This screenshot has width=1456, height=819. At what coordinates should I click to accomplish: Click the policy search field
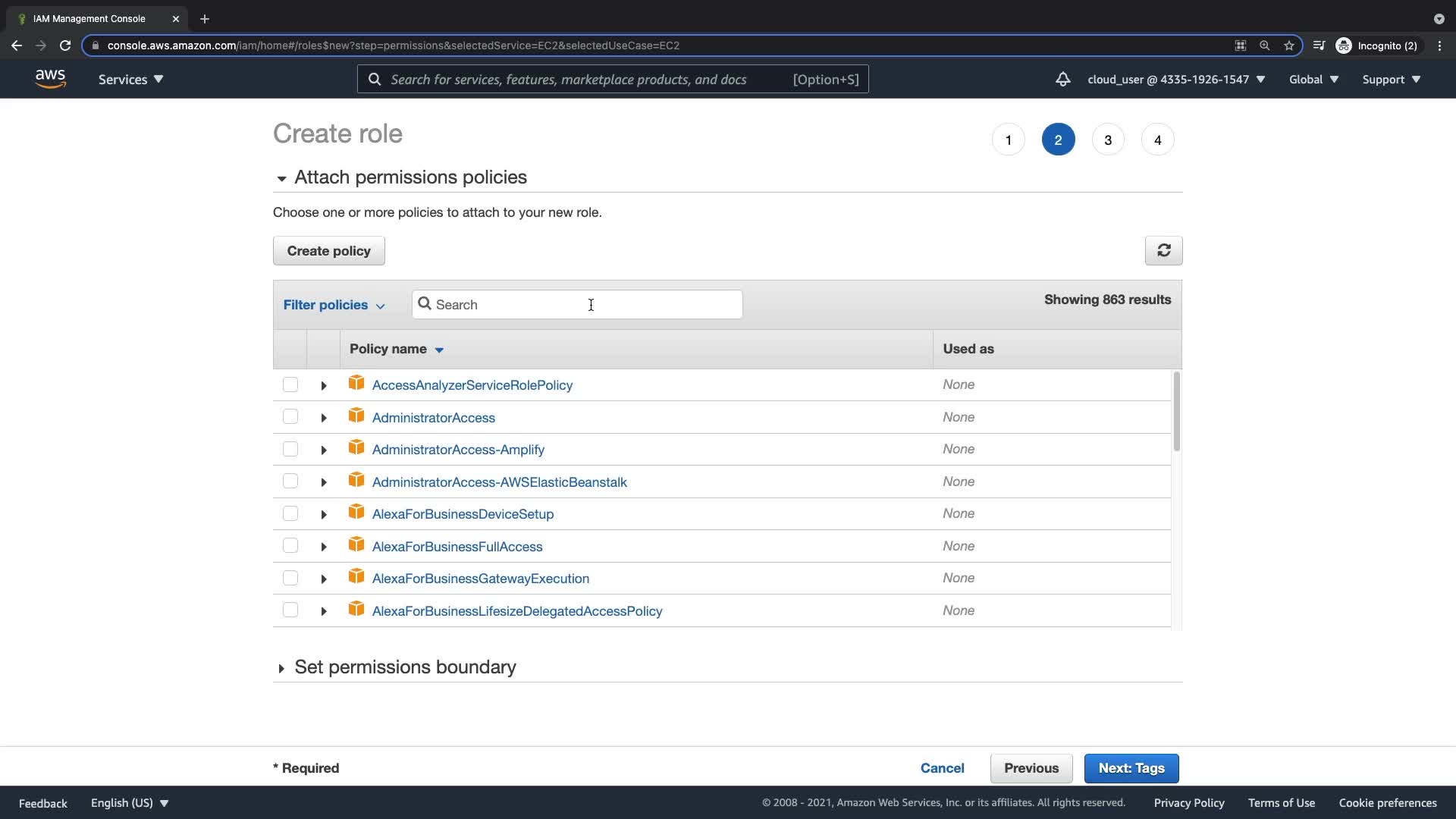(x=576, y=305)
